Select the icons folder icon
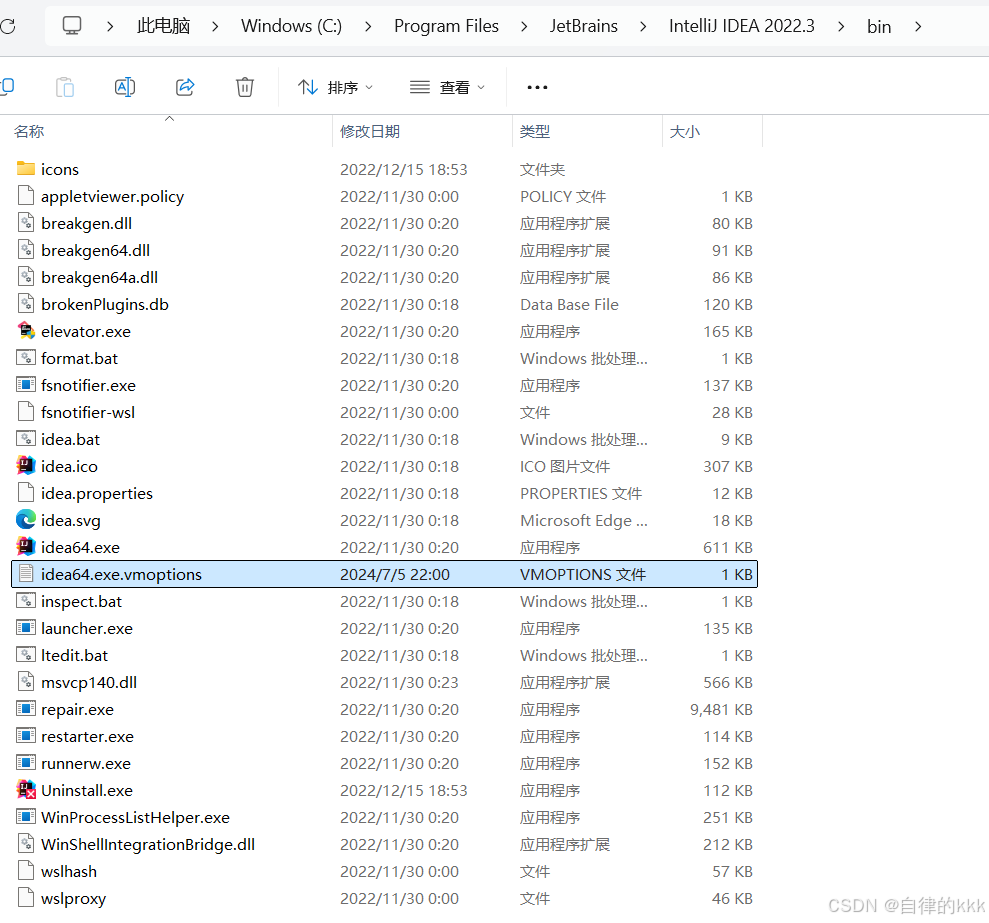The image size is (989, 923). (26, 168)
